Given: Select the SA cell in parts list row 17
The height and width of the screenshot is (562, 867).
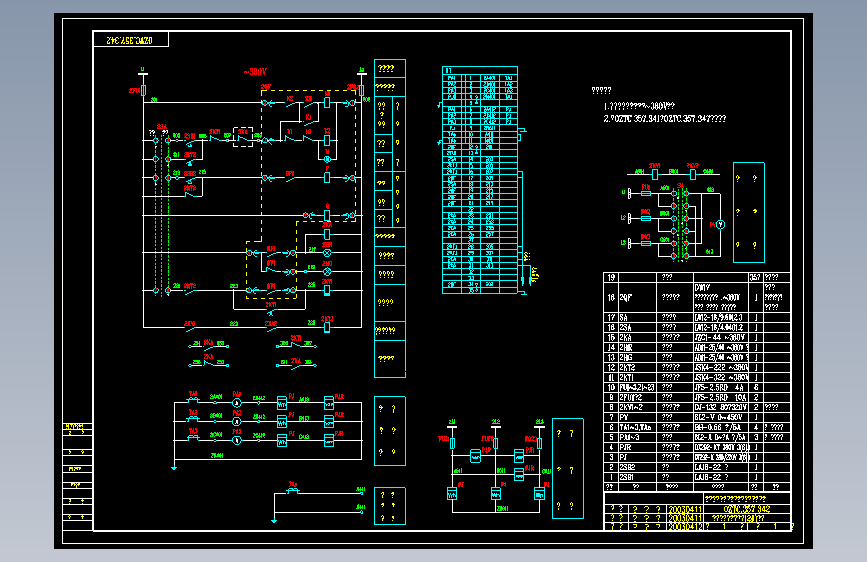Looking at the screenshot, I should 637,318.
